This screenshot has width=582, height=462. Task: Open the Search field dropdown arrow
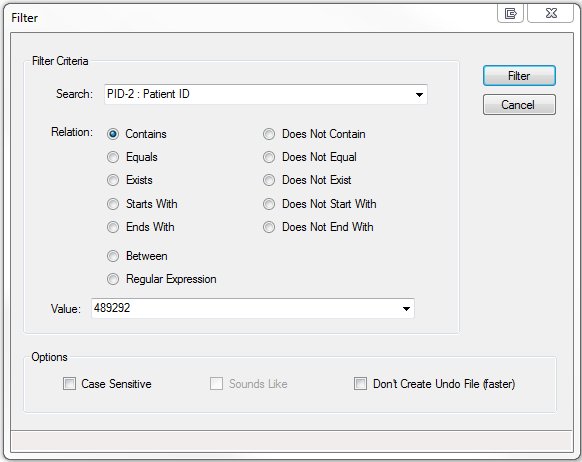pyautogui.click(x=419, y=95)
